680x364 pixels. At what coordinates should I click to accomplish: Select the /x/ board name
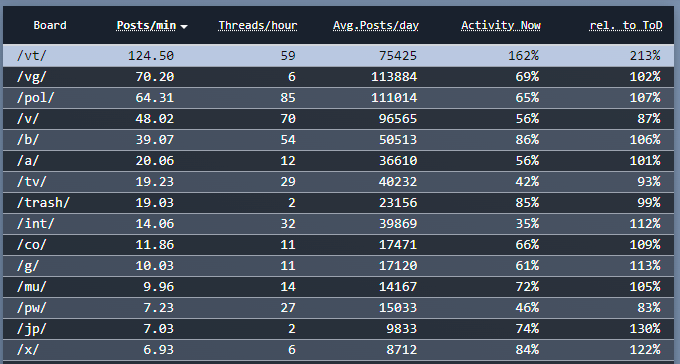pyautogui.click(x=28, y=349)
